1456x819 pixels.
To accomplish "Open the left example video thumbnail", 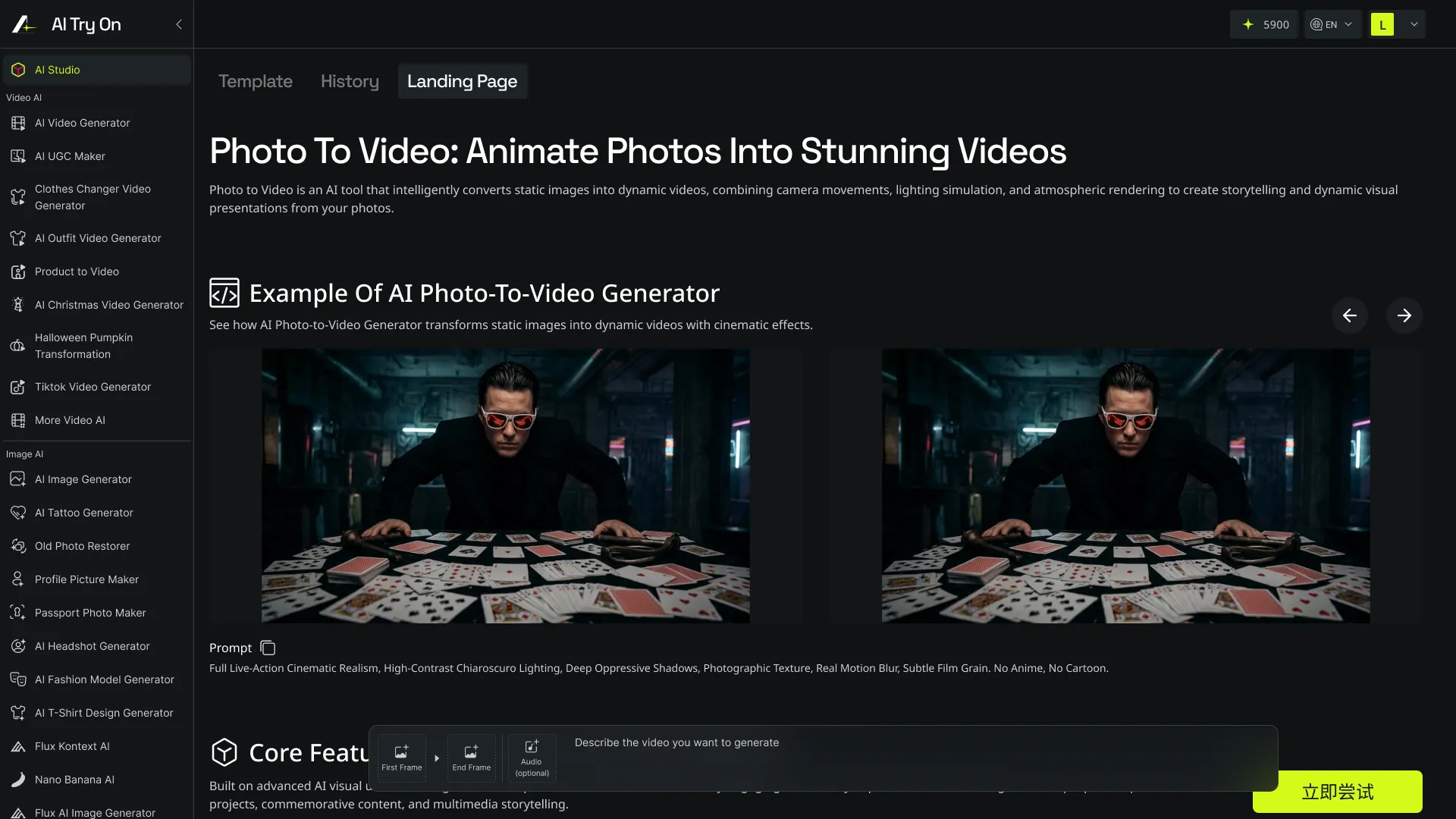I will click(506, 486).
